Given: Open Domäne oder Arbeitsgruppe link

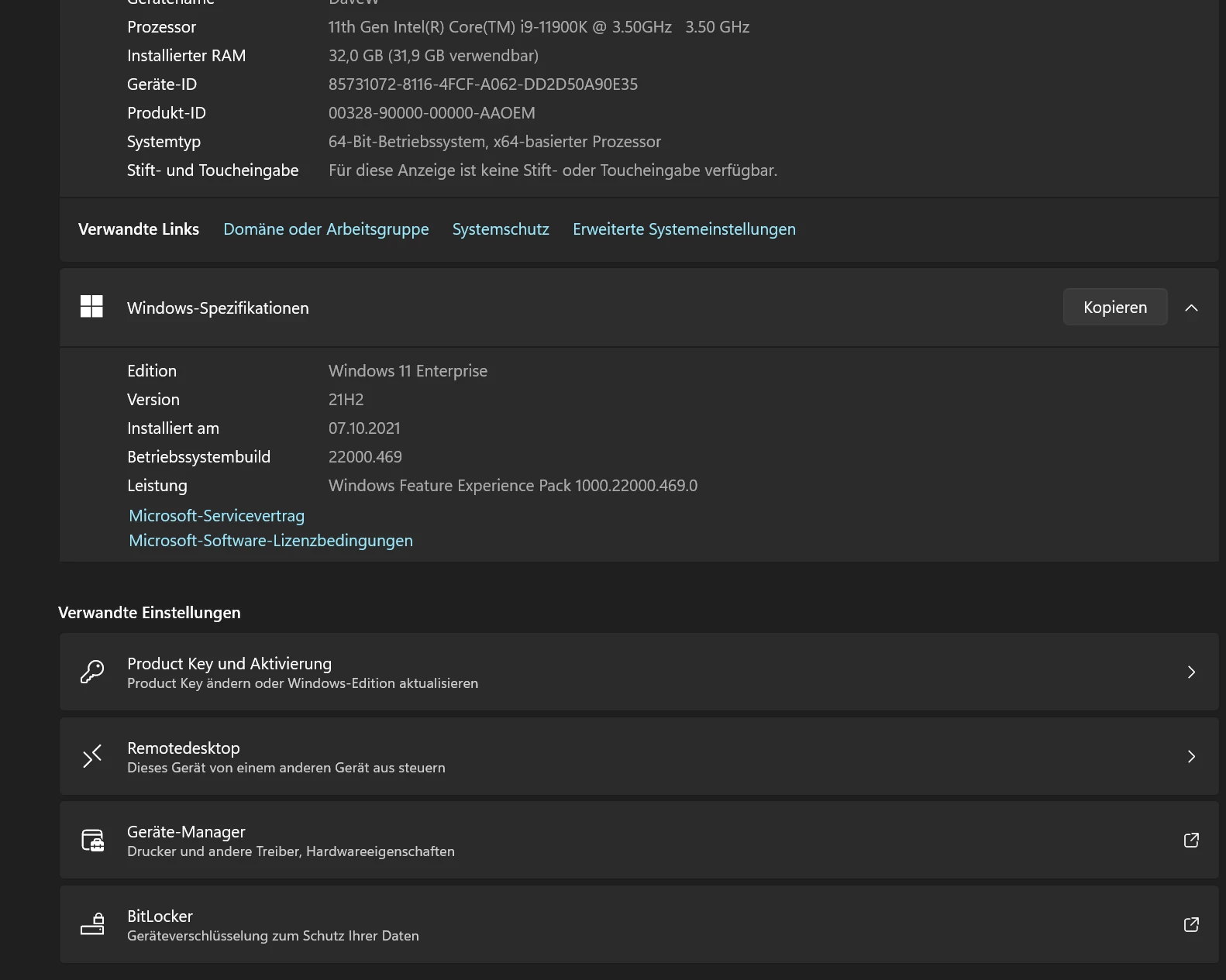Looking at the screenshot, I should pyautogui.click(x=326, y=229).
